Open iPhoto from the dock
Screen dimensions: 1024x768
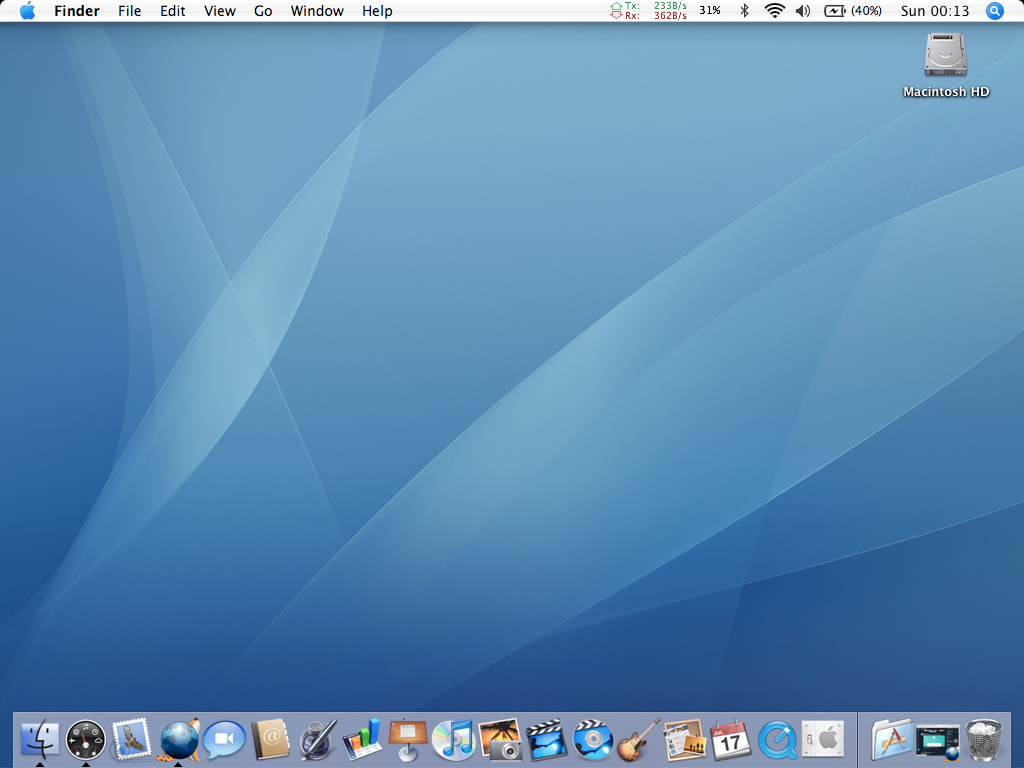[500, 740]
